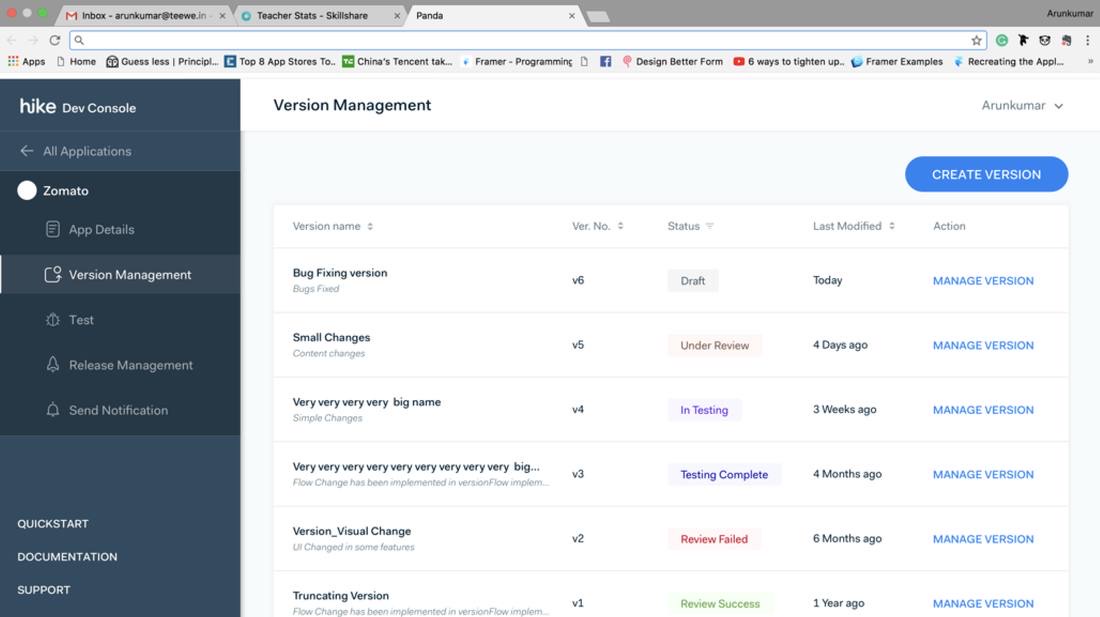Open the QUICKSTART link

click(x=53, y=524)
